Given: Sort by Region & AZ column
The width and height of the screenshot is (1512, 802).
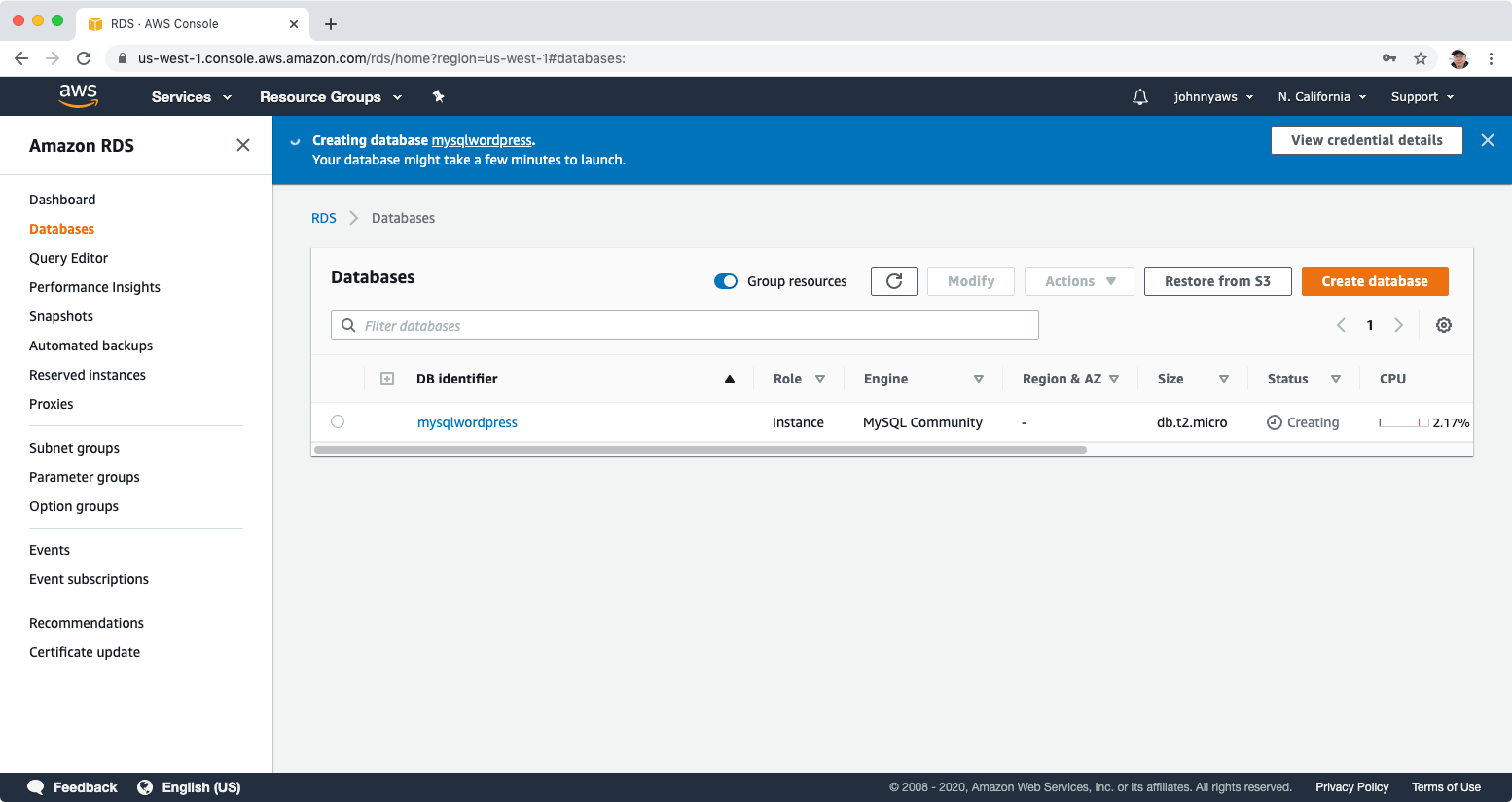Looking at the screenshot, I should (x=1114, y=379).
